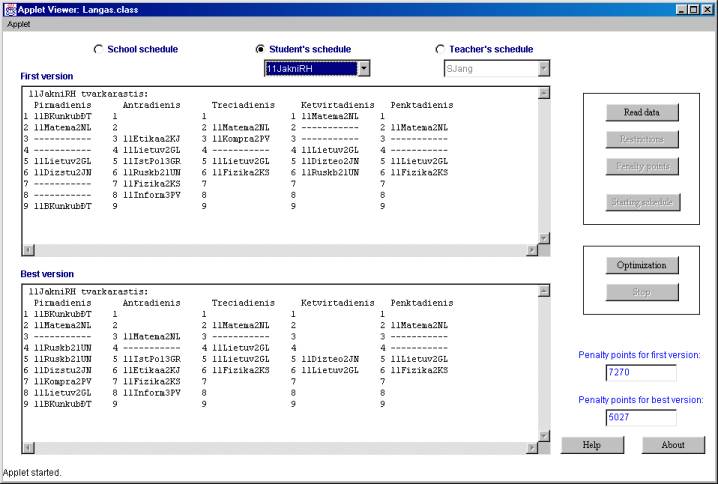Image resolution: width=718 pixels, height=484 pixels.
Task: Click the best version penalty points field
Action: tap(641, 418)
